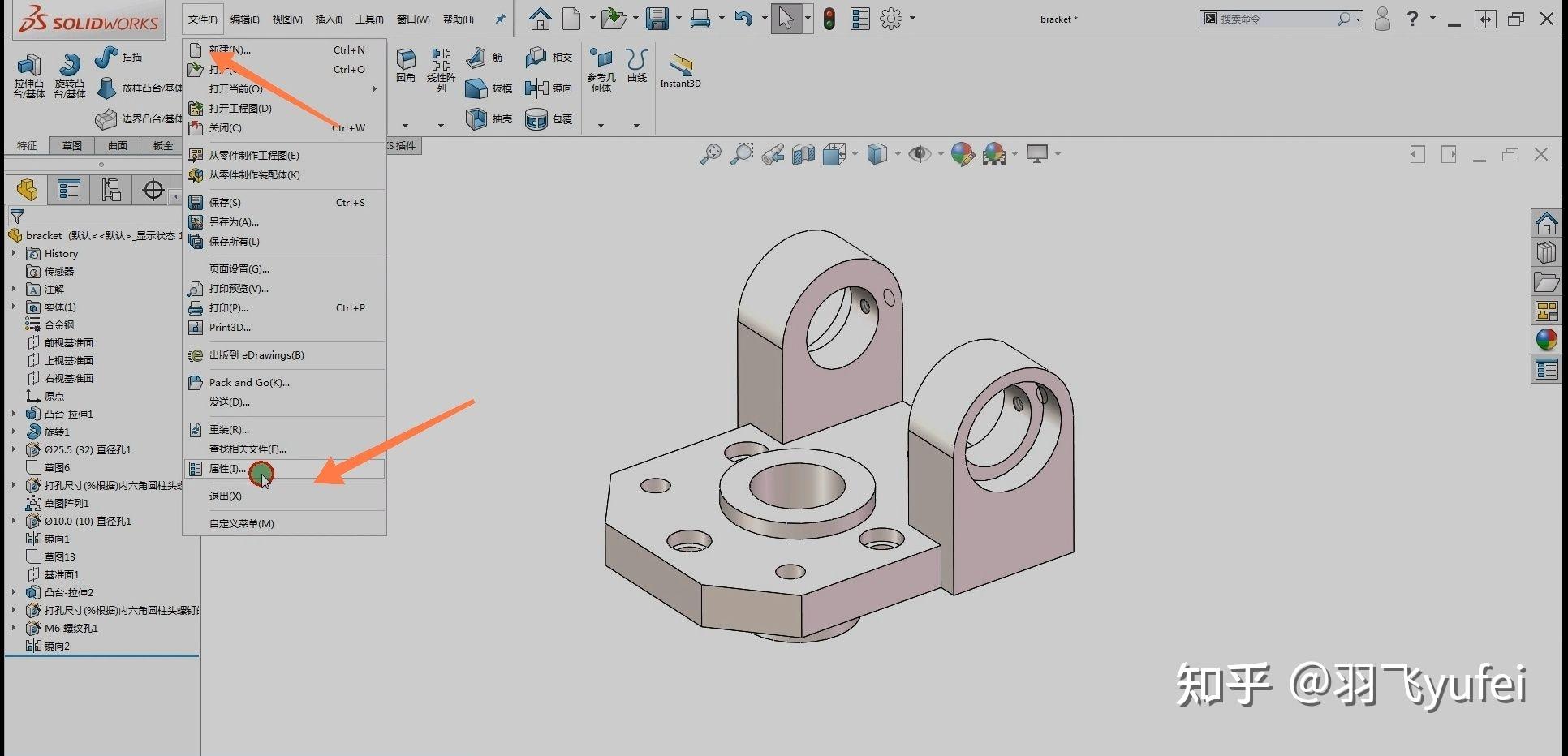Viewport: 1568px width, 756px height.
Task: Expand the 凸台-拉伸1 feature
Action: pyautogui.click(x=14, y=414)
